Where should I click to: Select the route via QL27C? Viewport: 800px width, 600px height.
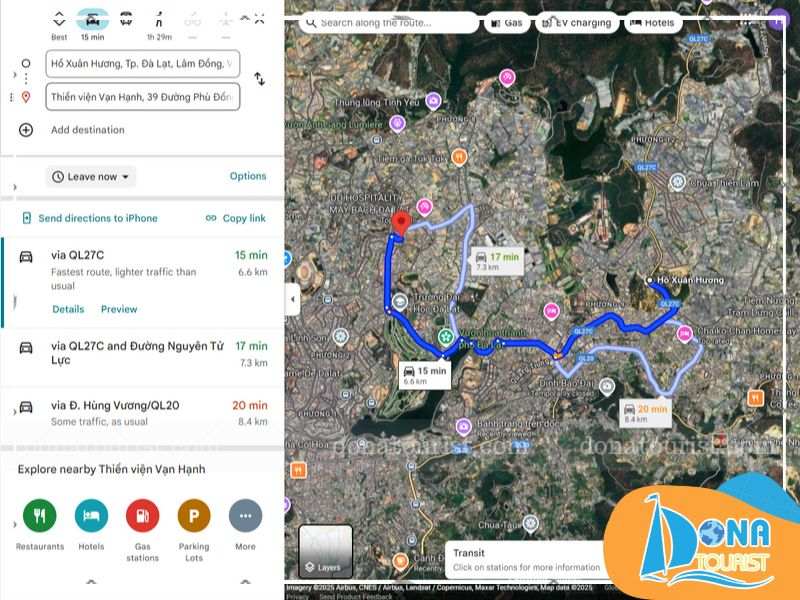[143, 282]
